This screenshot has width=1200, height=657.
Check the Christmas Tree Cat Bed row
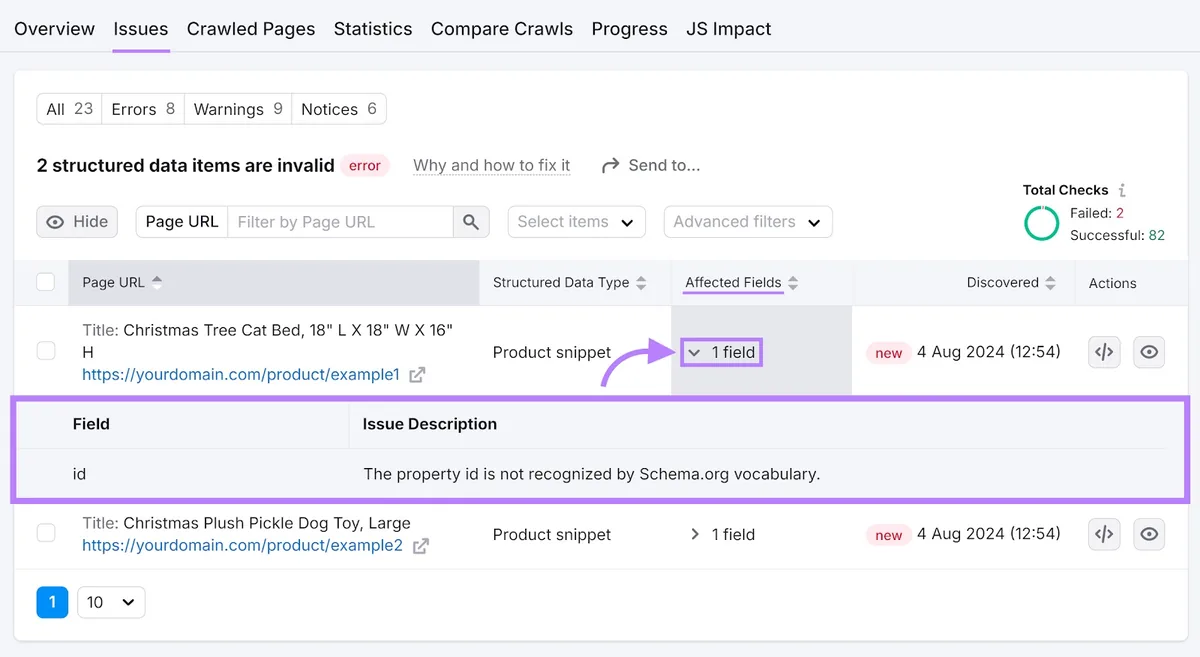pos(46,351)
